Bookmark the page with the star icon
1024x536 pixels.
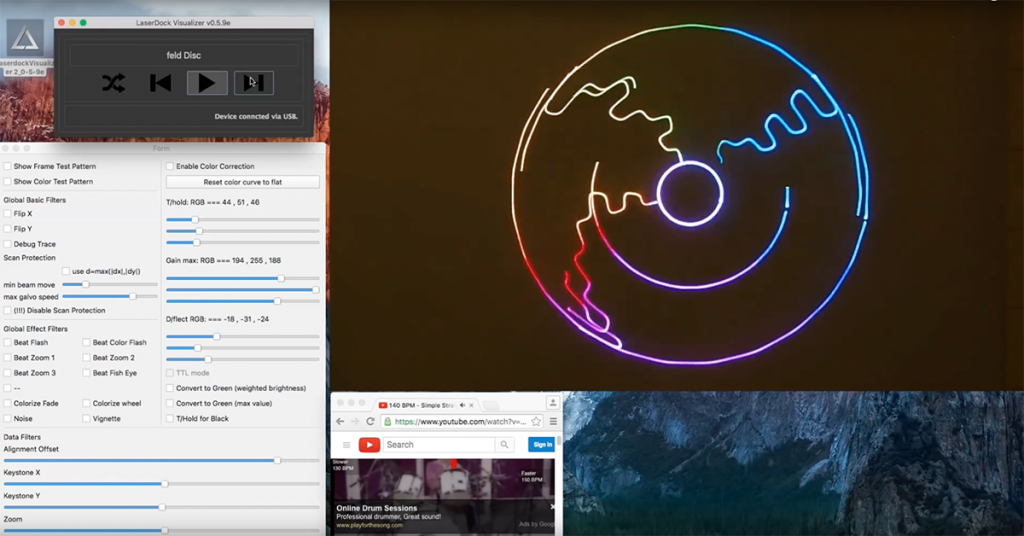536,422
